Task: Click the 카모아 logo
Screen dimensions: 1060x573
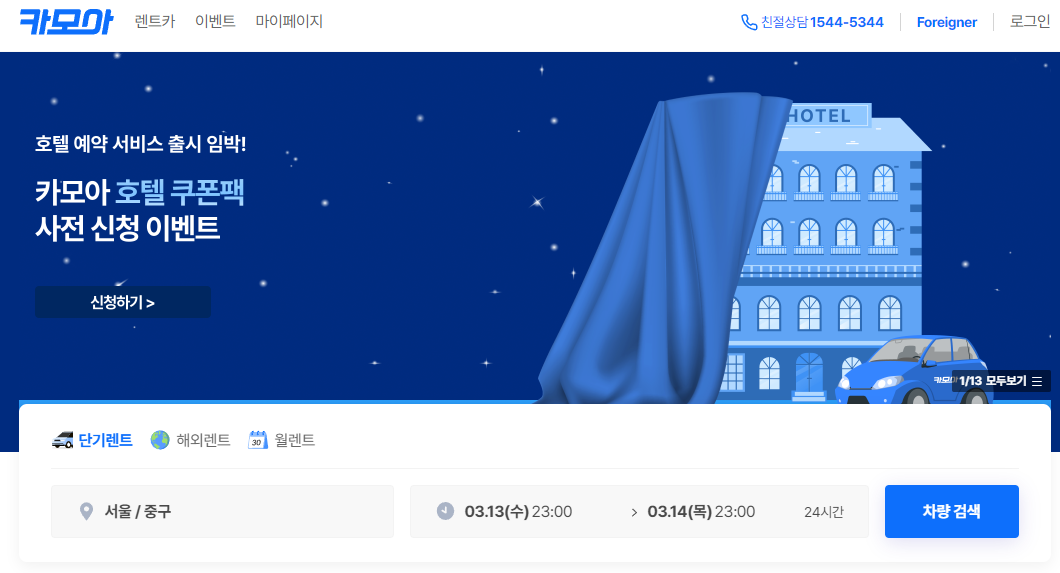Action: 66,22
